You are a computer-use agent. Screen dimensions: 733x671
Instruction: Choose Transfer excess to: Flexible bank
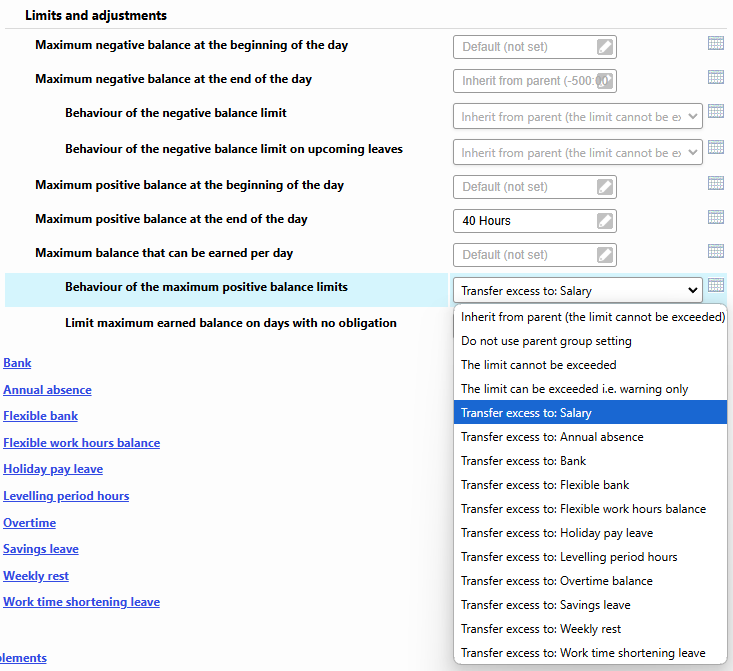[590, 485]
